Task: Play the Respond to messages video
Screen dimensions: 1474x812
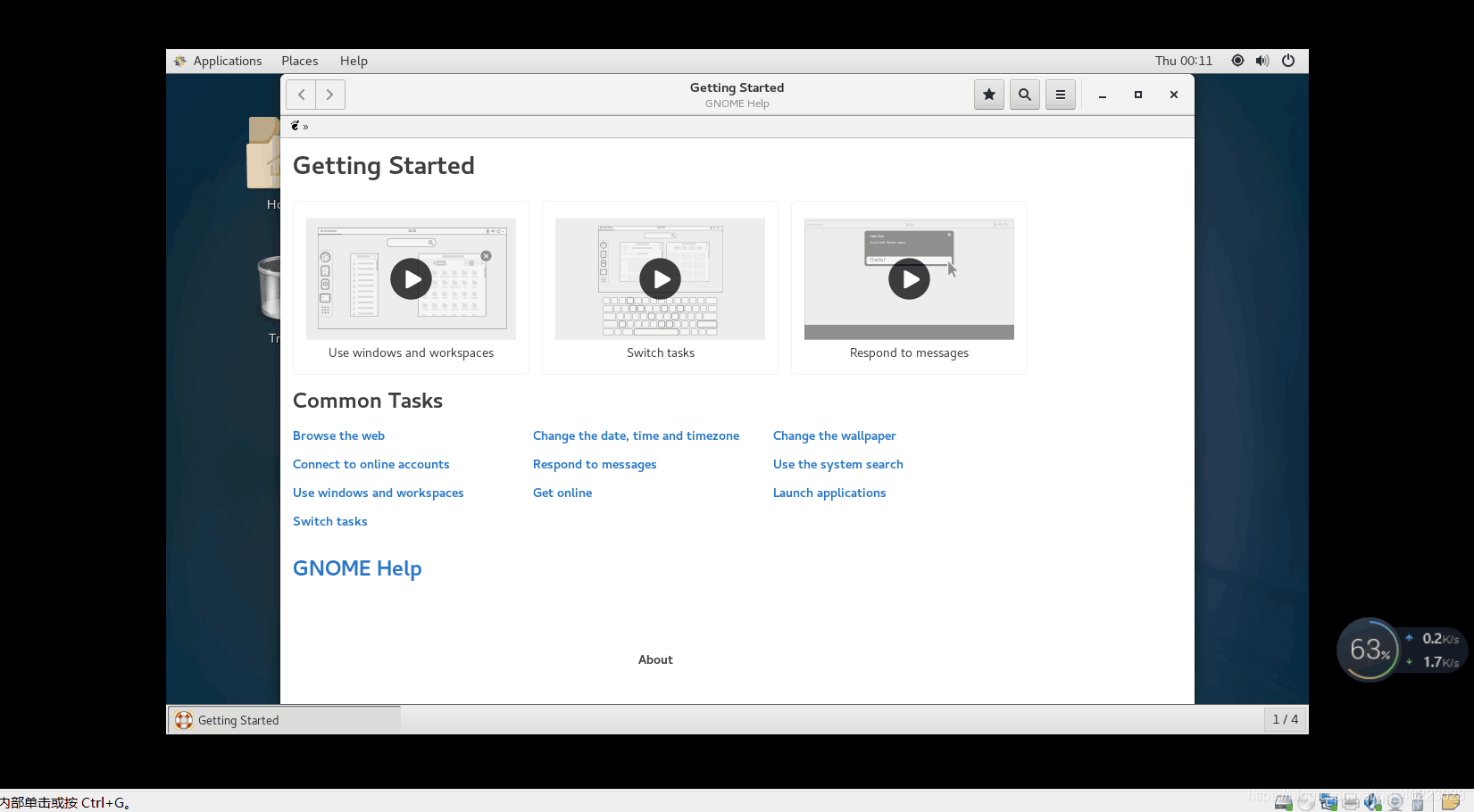Action: coord(909,279)
